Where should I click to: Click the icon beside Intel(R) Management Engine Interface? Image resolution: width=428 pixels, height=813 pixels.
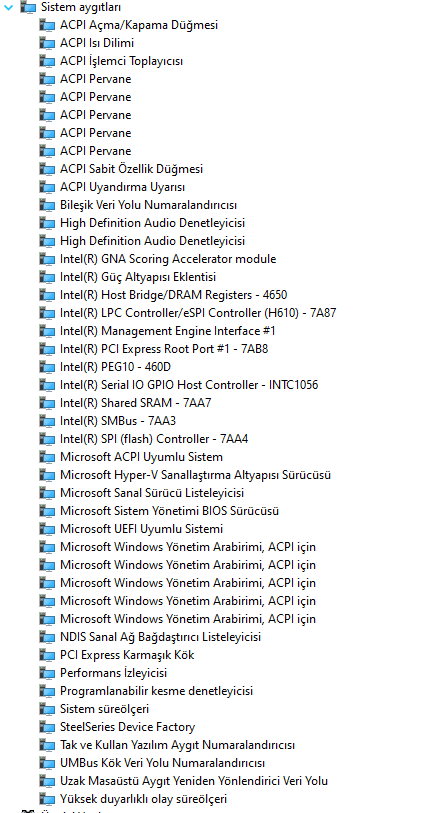tap(47, 331)
